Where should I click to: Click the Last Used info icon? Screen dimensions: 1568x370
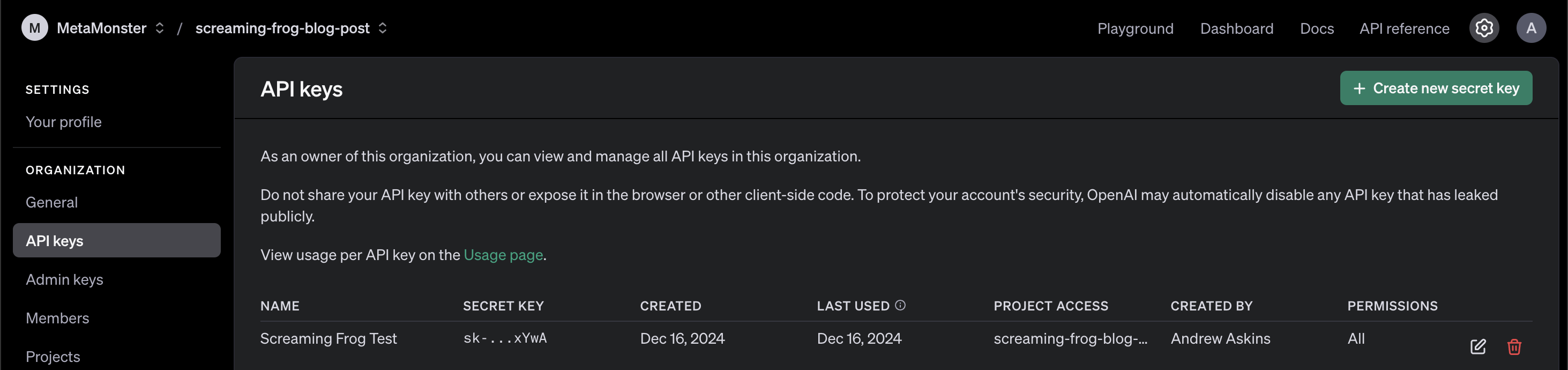[x=900, y=306]
